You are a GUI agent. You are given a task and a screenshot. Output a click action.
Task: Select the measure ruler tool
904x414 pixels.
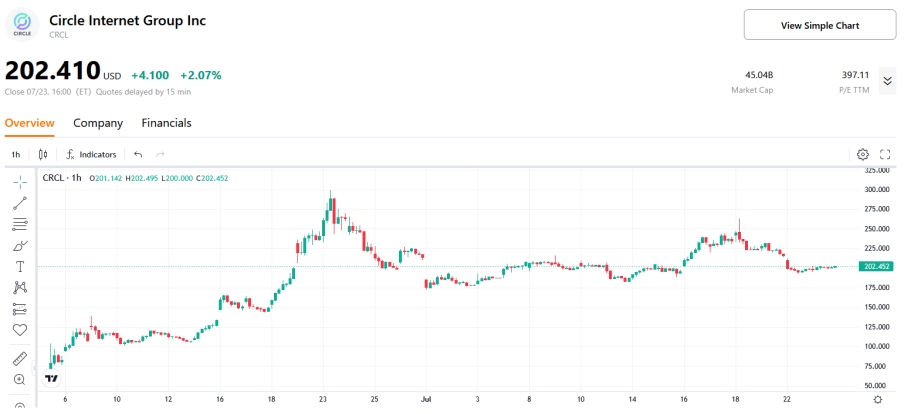20,358
